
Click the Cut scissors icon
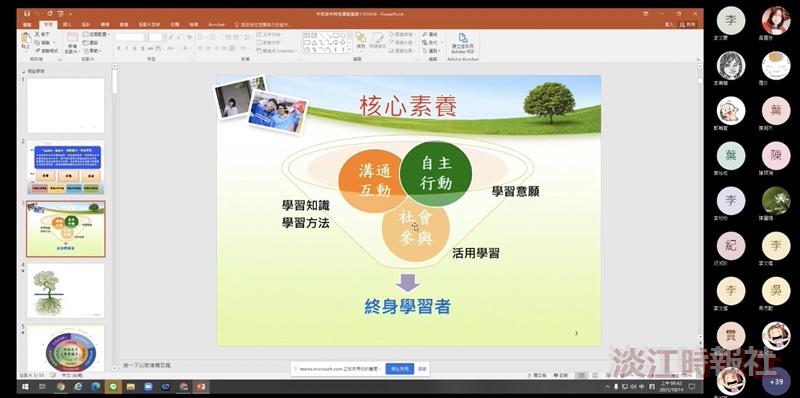[38, 34]
